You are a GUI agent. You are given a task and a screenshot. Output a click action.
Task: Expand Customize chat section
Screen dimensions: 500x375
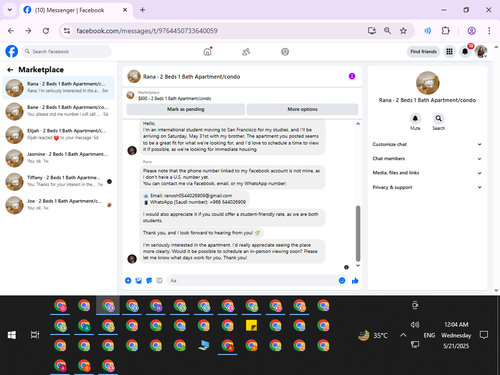(x=427, y=144)
